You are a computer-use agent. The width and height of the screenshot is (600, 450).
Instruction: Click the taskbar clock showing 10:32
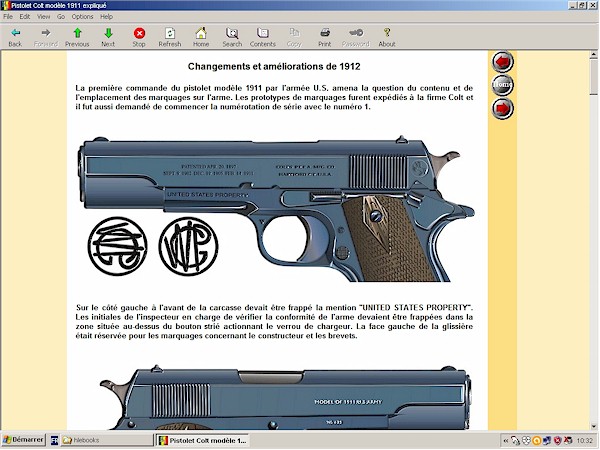(x=584, y=441)
